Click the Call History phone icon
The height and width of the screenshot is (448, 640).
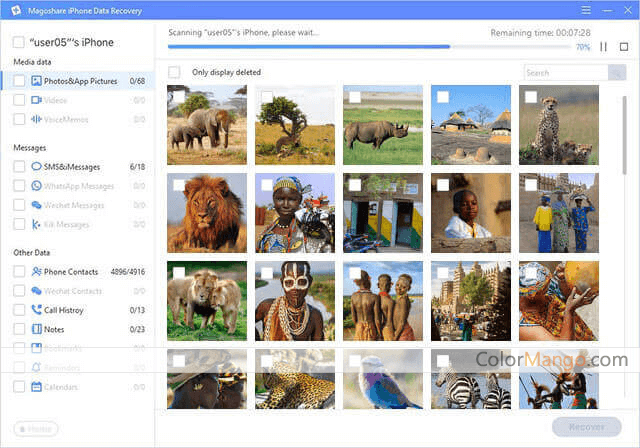pyautogui.click(x=36, y=310)
